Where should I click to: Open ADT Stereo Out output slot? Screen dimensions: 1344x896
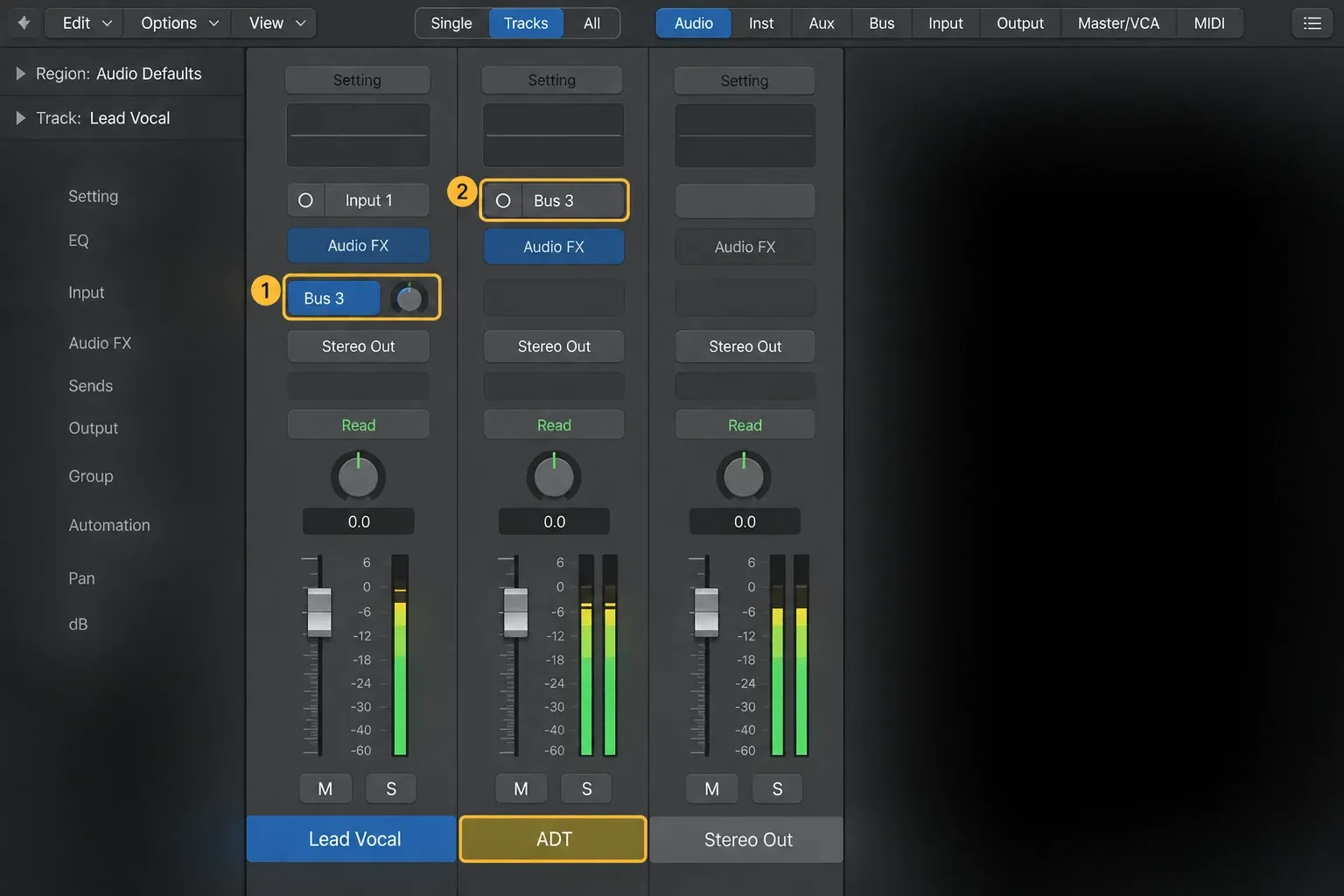click(x=554, y=346)
